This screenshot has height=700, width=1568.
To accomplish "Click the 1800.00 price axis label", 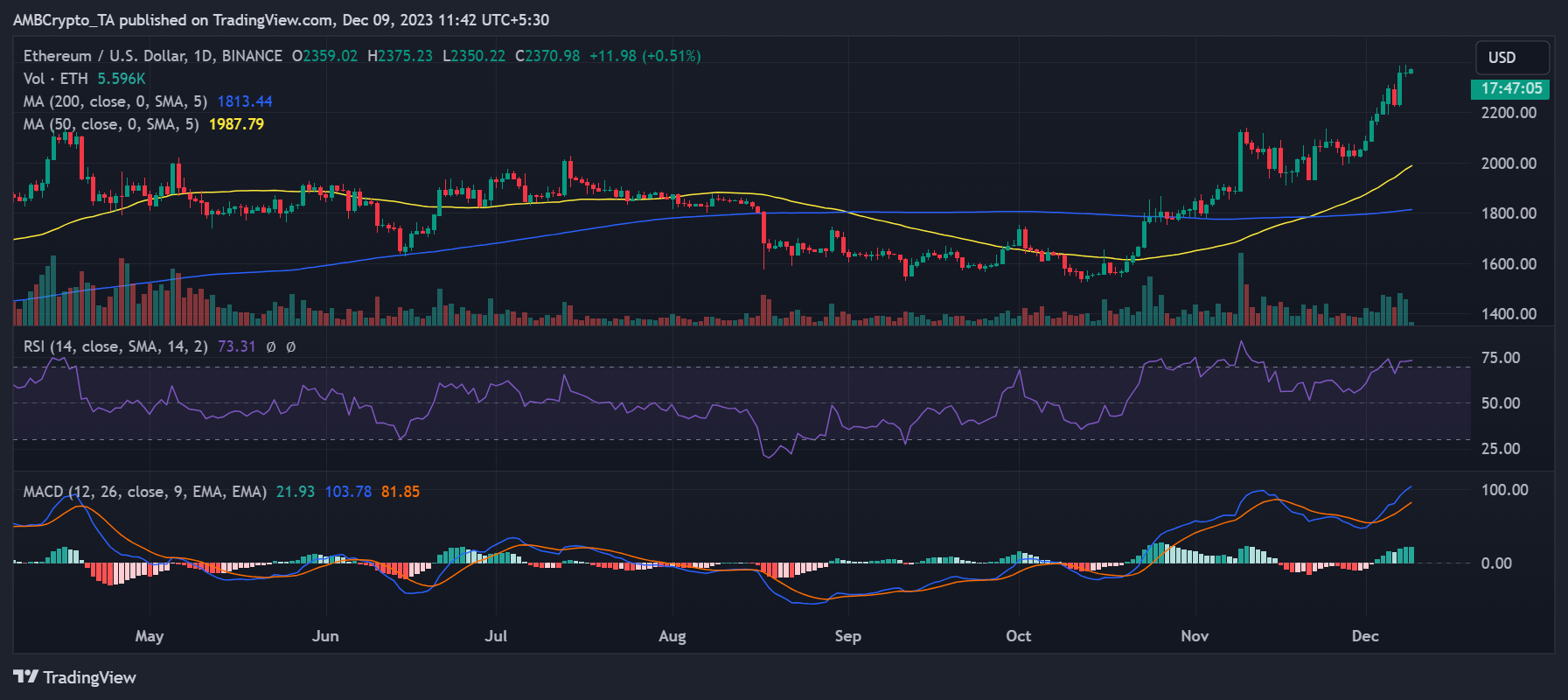I will 1509,213.
